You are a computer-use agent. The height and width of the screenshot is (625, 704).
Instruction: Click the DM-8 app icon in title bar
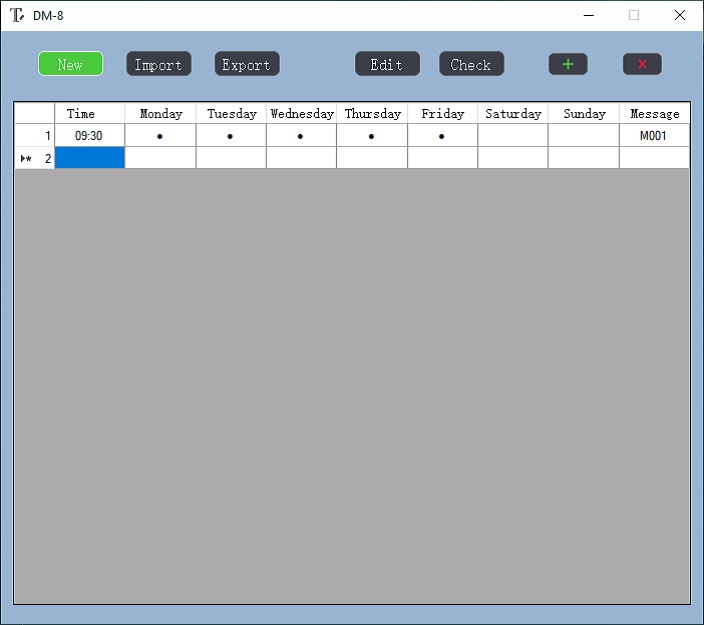coord(17,15)
